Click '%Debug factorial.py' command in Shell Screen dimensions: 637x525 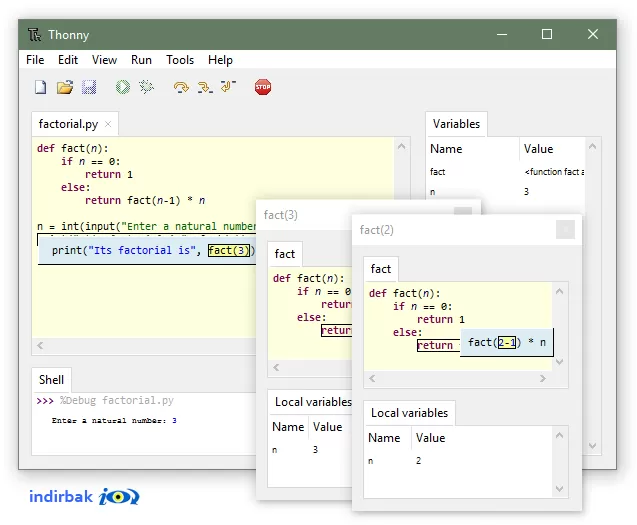tap(117, 401)
